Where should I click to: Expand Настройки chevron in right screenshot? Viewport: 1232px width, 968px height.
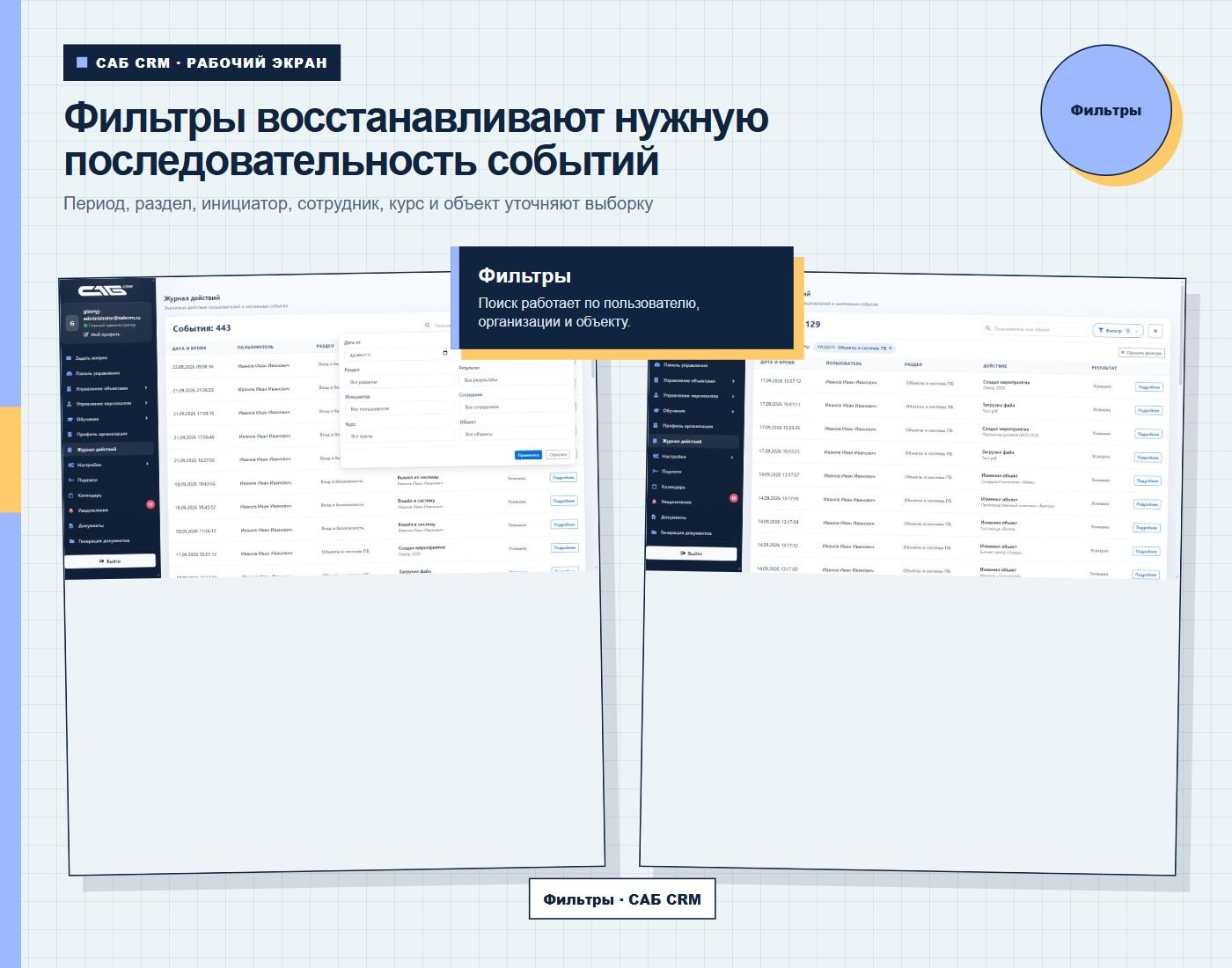click(x=733, y=458)
